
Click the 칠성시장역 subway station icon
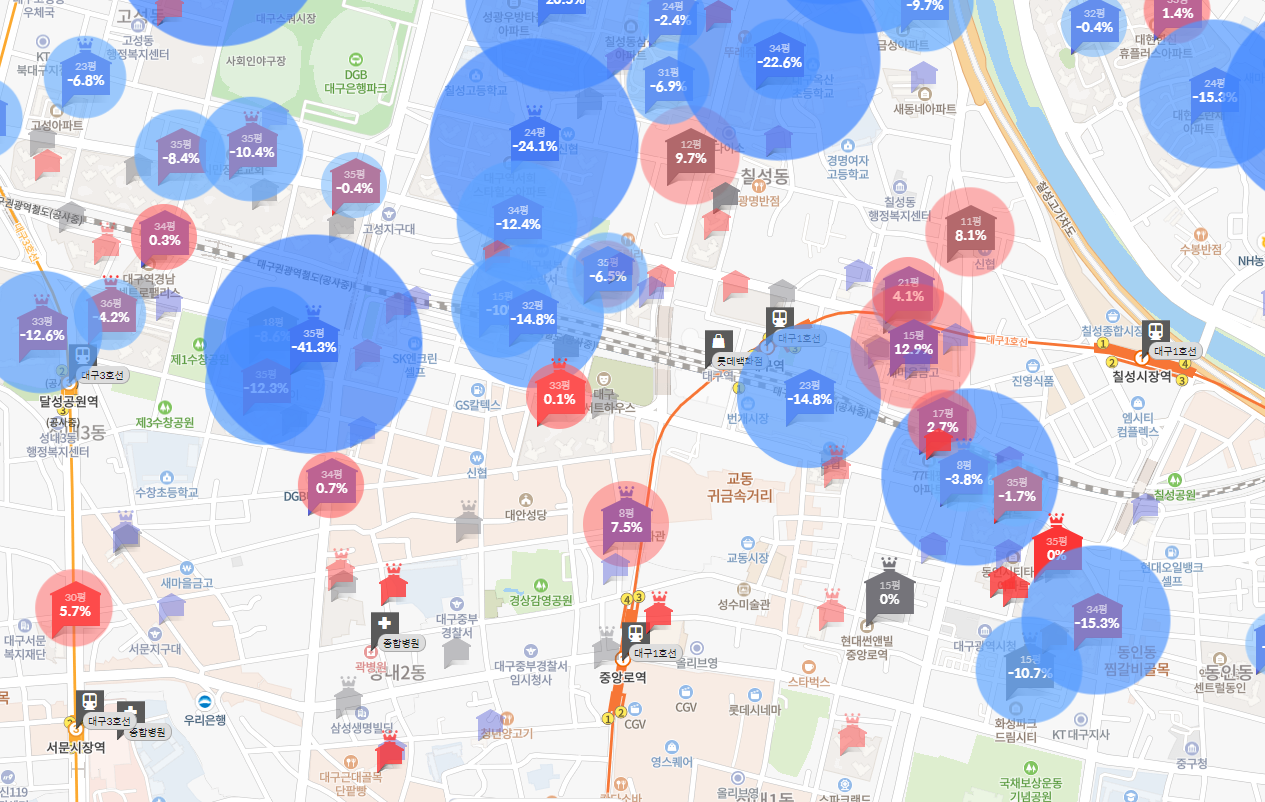[x=1157, y=333]
